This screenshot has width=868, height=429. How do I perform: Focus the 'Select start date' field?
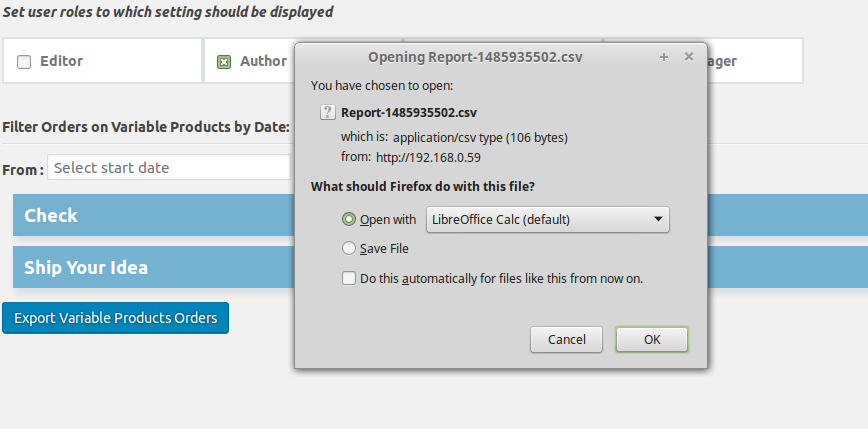[169, 167]
